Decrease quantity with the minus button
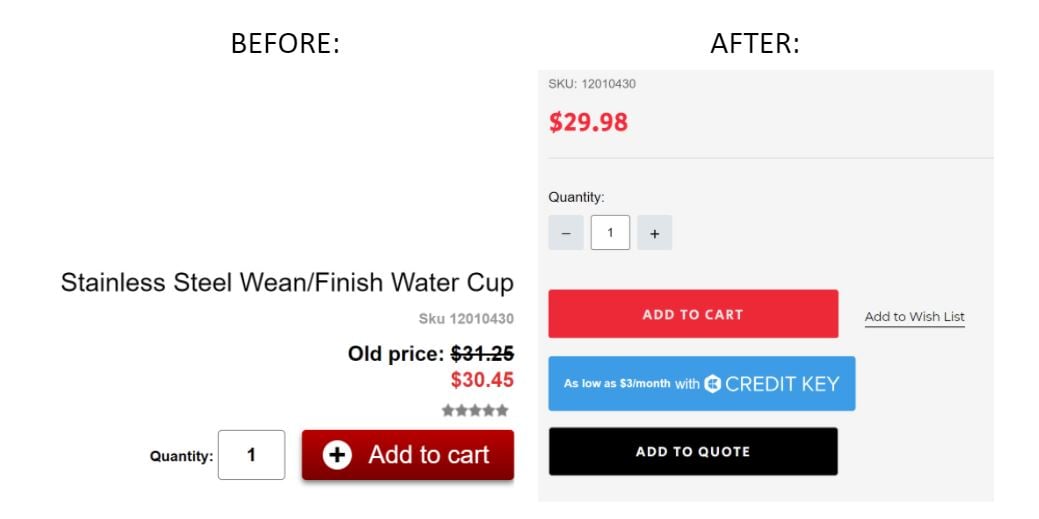Viewport: 1039px width, 519px height. click(x=566, y=233)
